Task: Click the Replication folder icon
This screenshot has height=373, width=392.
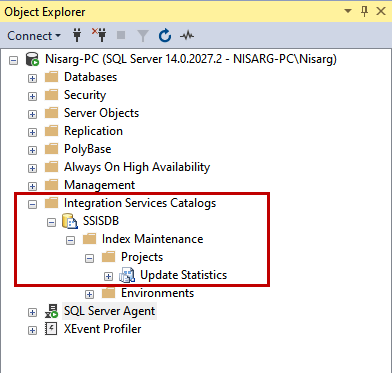Action: [x=51, y=131]
